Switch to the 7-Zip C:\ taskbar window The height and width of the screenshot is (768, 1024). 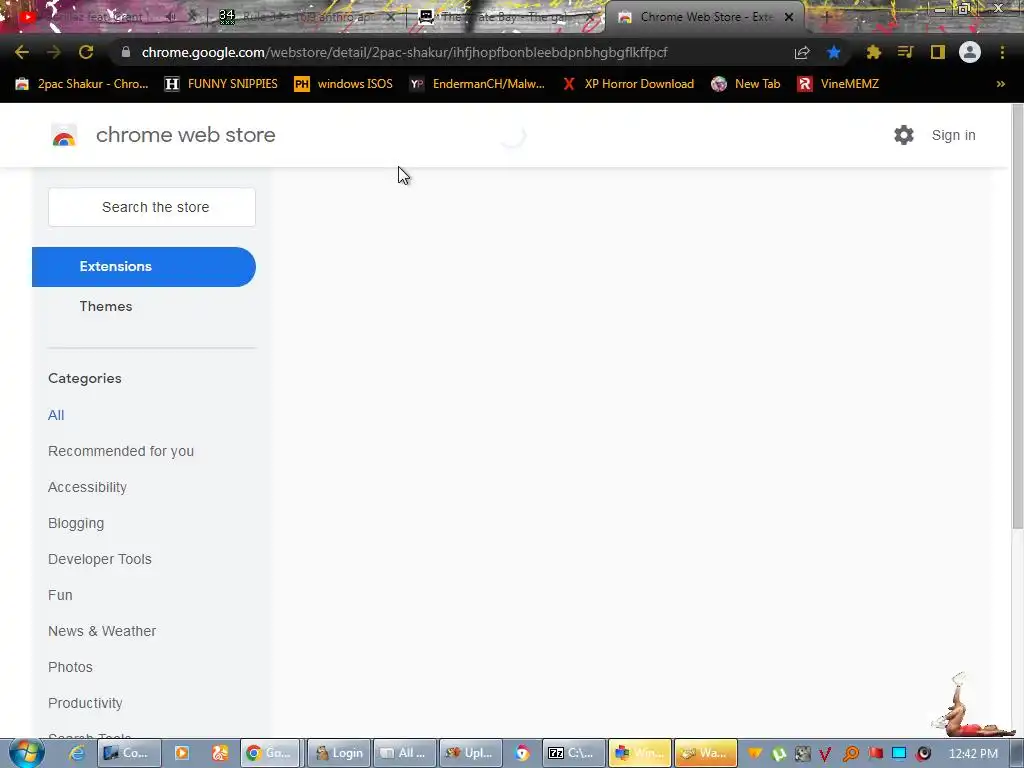572,753
